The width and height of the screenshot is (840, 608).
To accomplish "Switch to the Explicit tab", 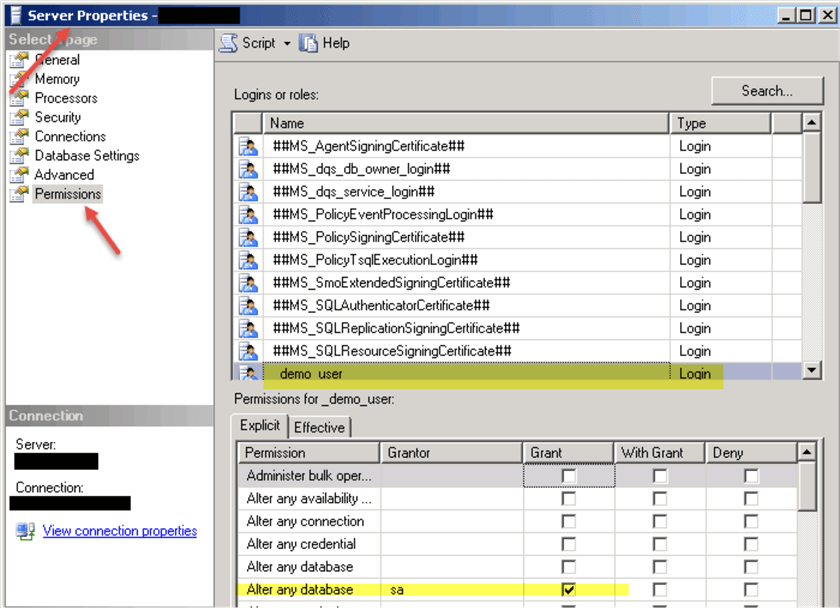I will 260,426.
